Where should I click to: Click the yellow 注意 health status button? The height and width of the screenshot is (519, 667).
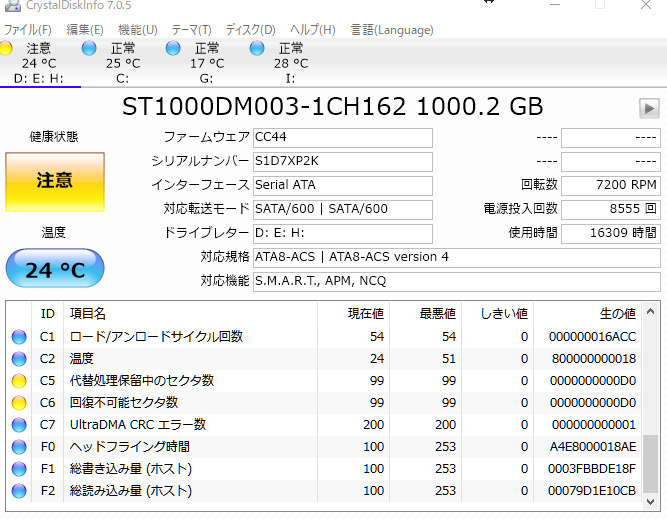(x=55, y=182)
